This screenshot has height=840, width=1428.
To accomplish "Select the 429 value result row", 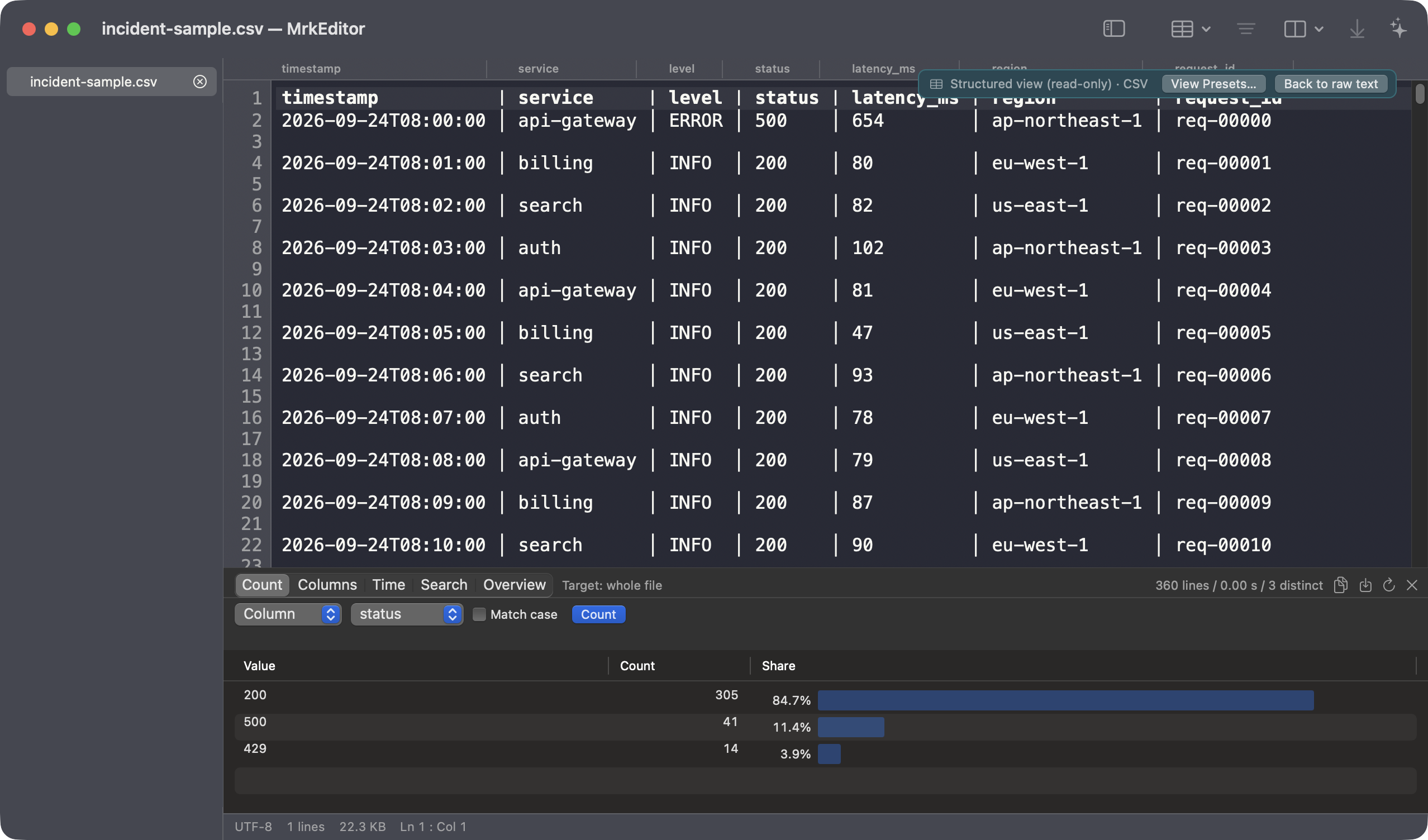I will click(825, 753).
